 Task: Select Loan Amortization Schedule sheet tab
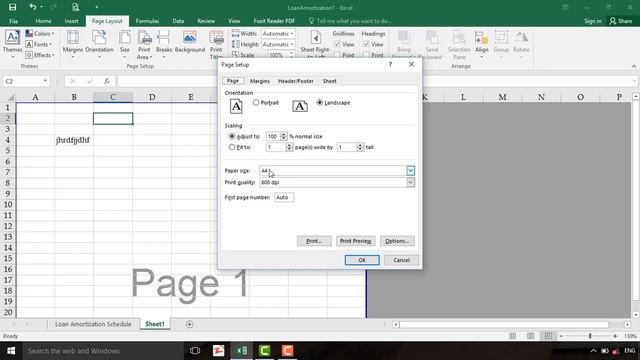click(x=93, y=324)
